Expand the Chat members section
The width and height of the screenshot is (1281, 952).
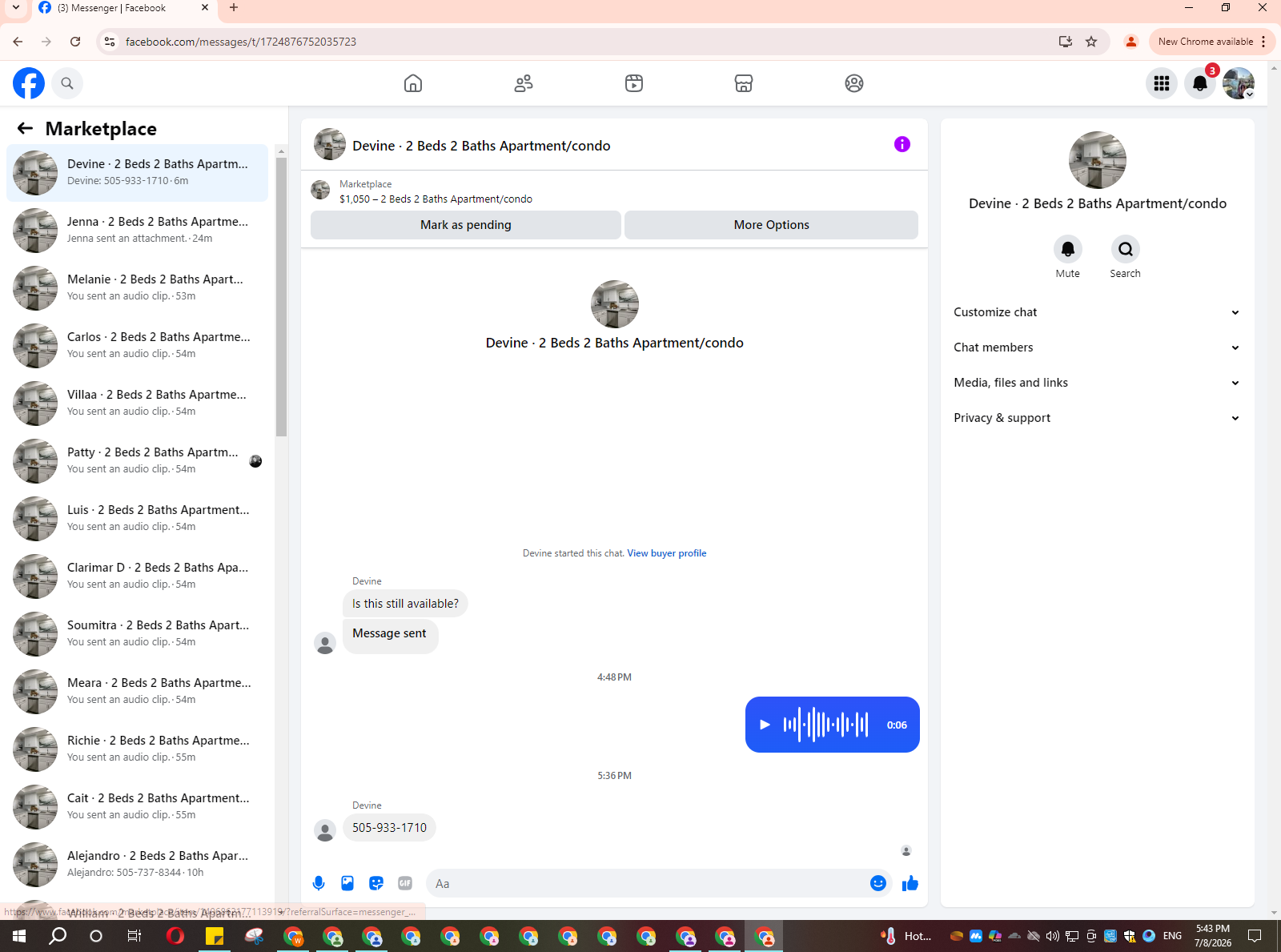[x=1097, y=347]
